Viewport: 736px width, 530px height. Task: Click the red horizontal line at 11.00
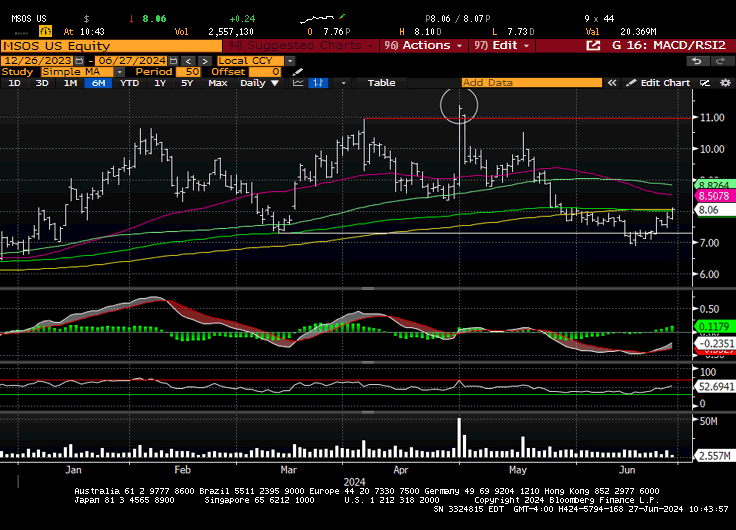point(528,118)
